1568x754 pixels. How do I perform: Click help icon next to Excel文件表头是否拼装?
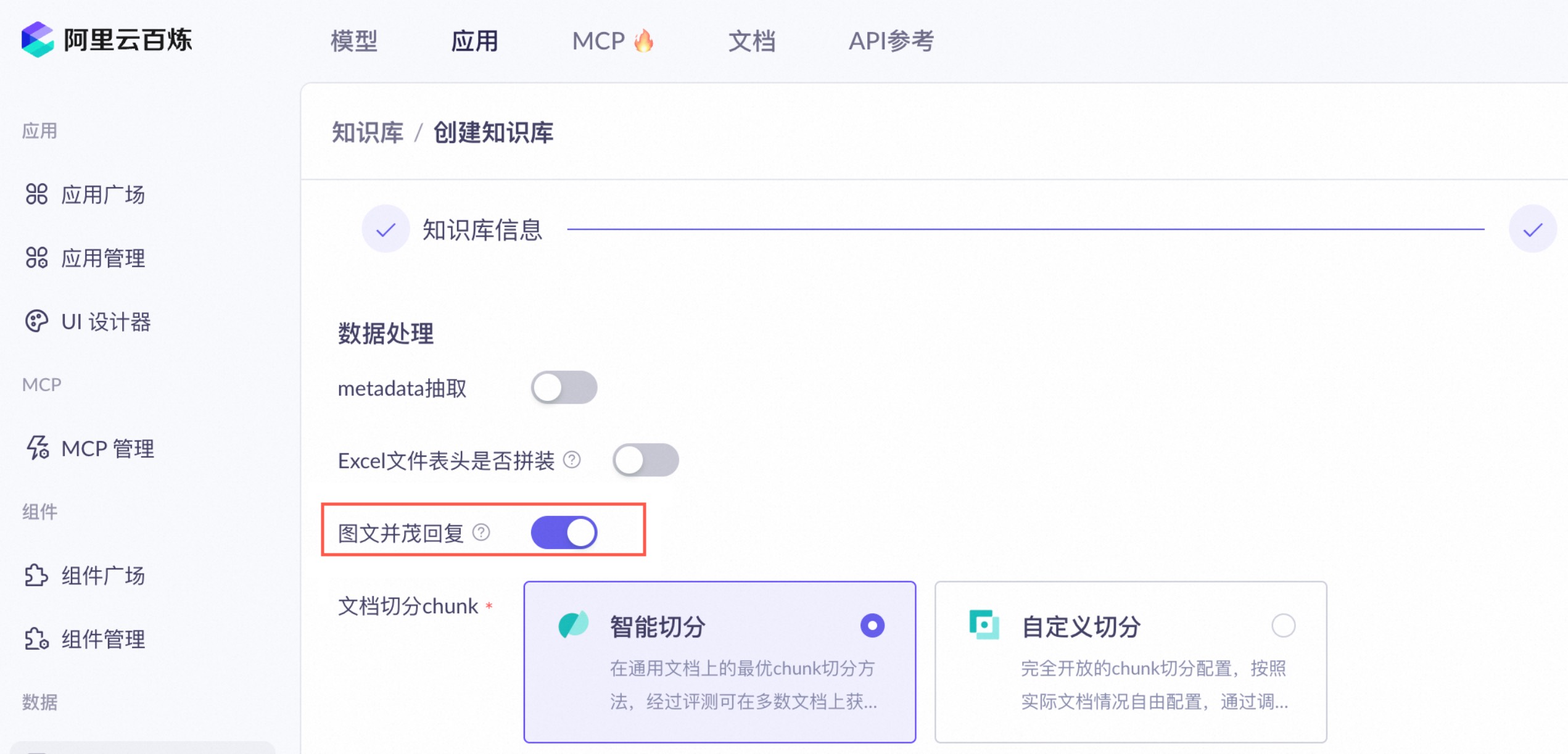[x=572, y=460]
